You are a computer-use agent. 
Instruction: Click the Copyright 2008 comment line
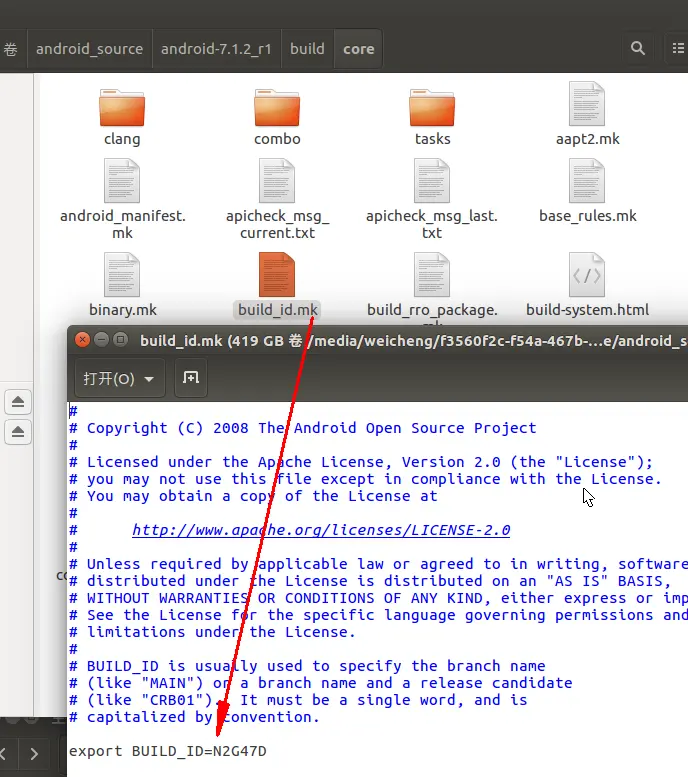302,428
